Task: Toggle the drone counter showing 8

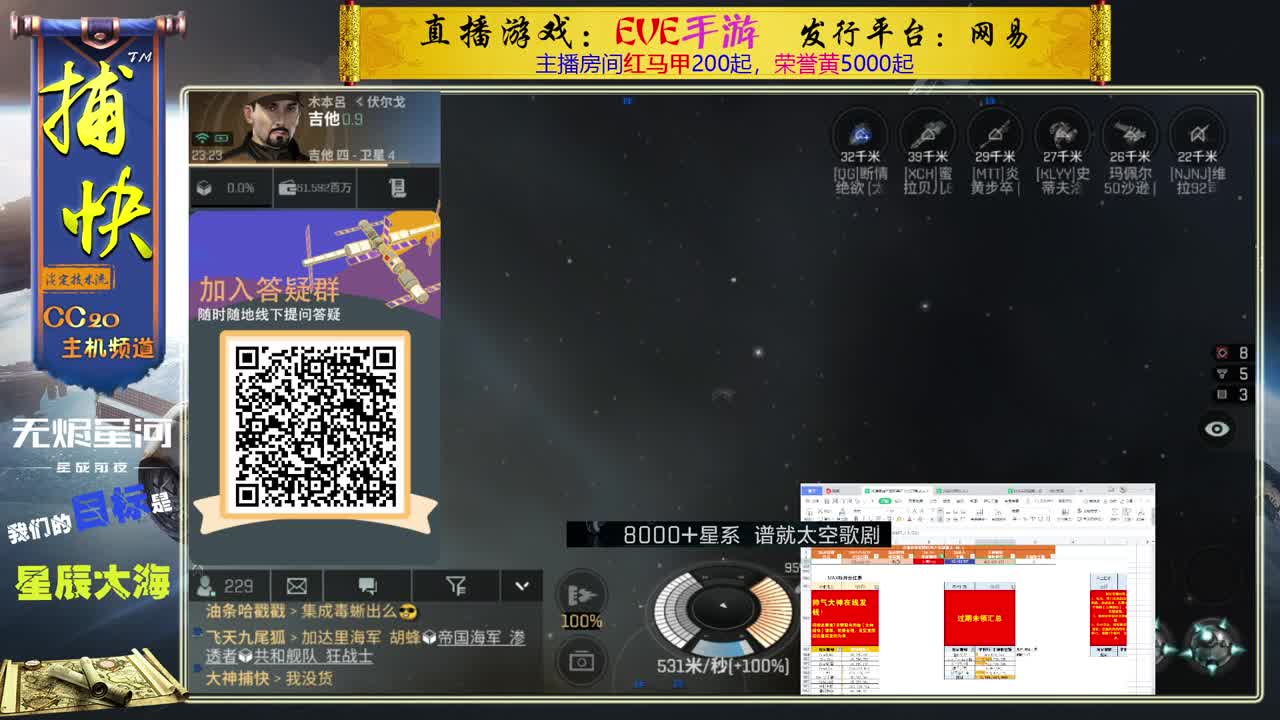Action: coord(1224,353)
